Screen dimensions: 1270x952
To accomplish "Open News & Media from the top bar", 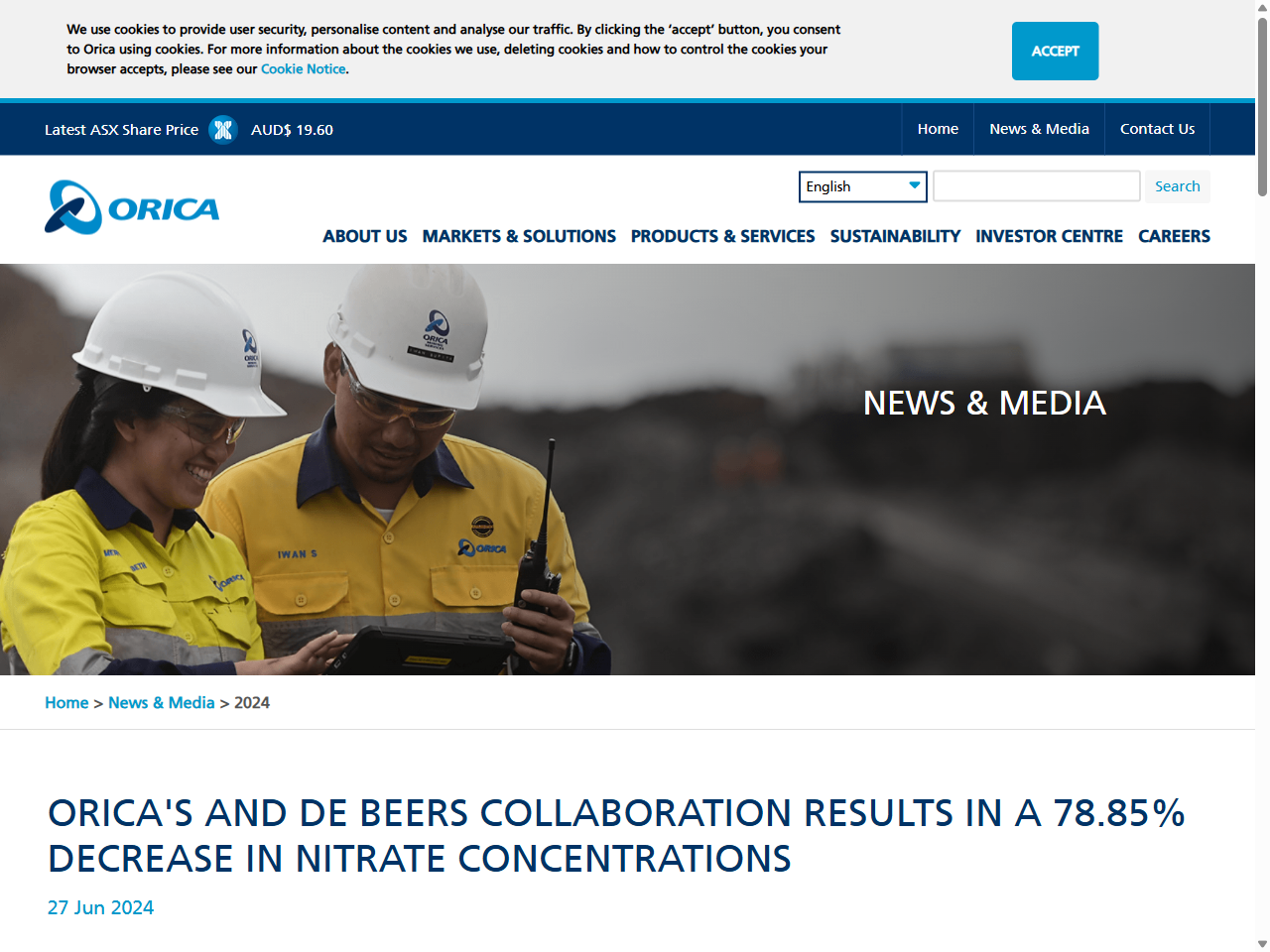I will click(1039, 128).
